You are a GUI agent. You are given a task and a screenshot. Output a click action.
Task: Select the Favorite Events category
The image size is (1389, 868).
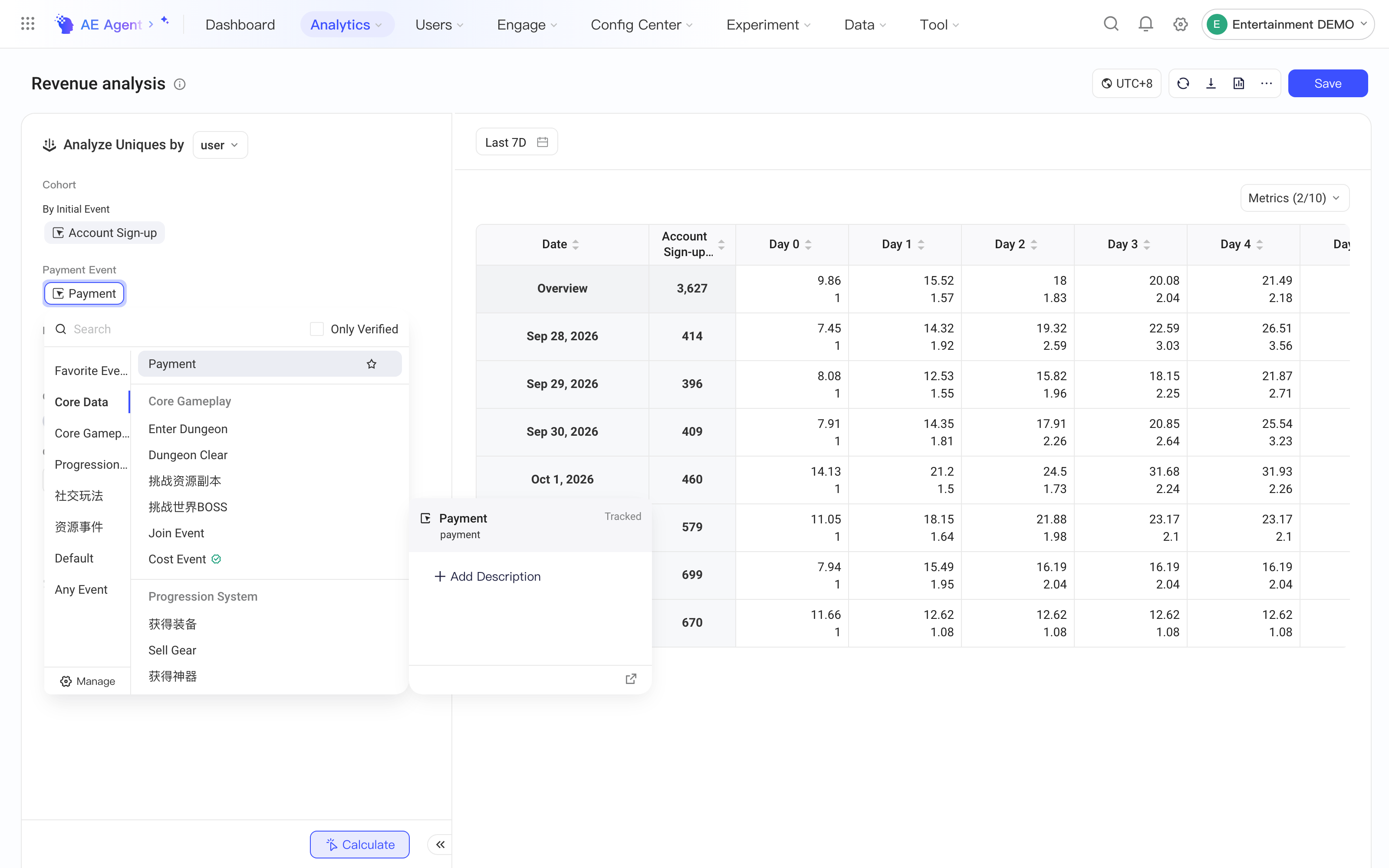click(x=91, y=371)
